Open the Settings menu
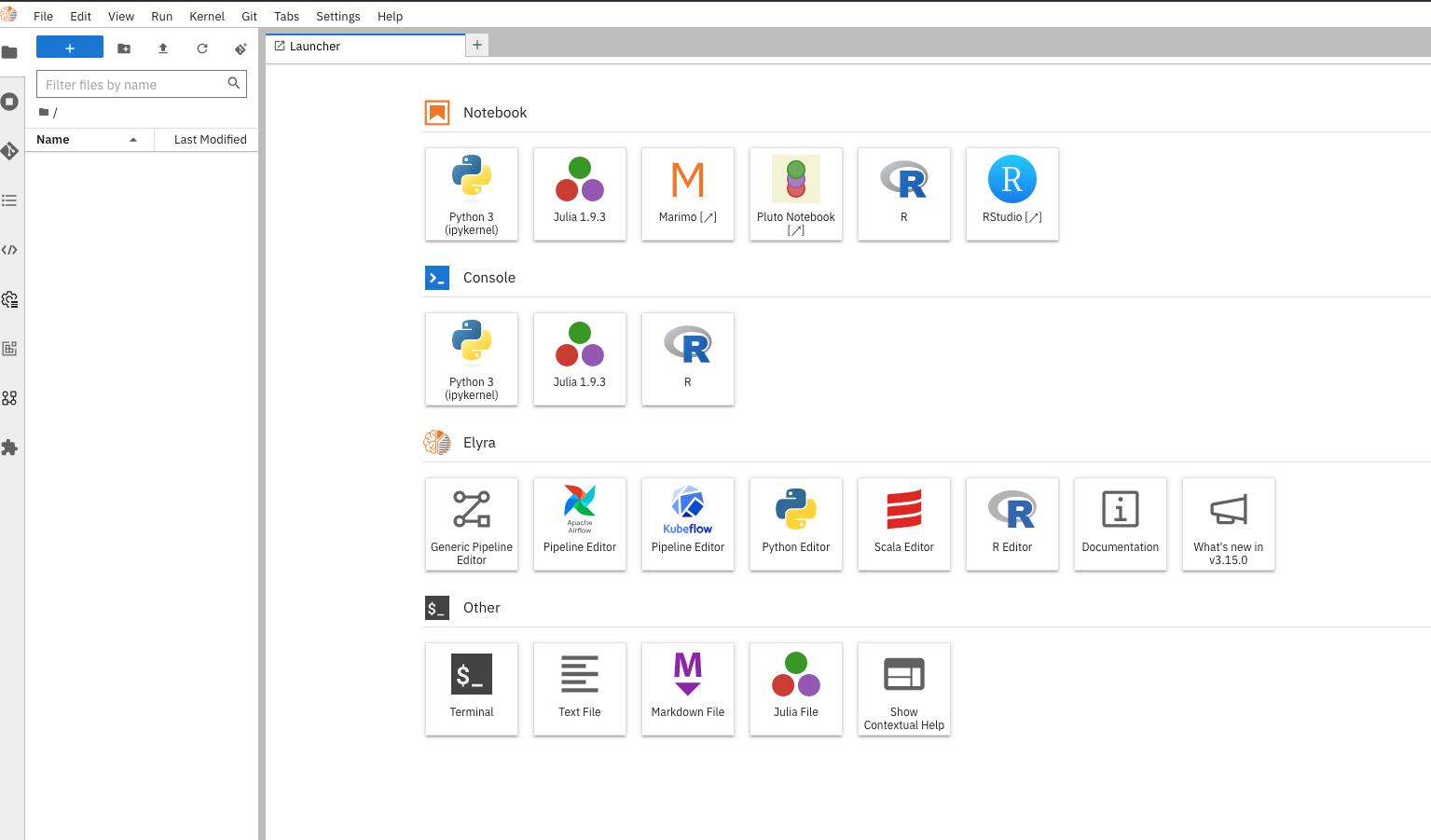This screenshot has width=1431, height=840. coord(338,16)
